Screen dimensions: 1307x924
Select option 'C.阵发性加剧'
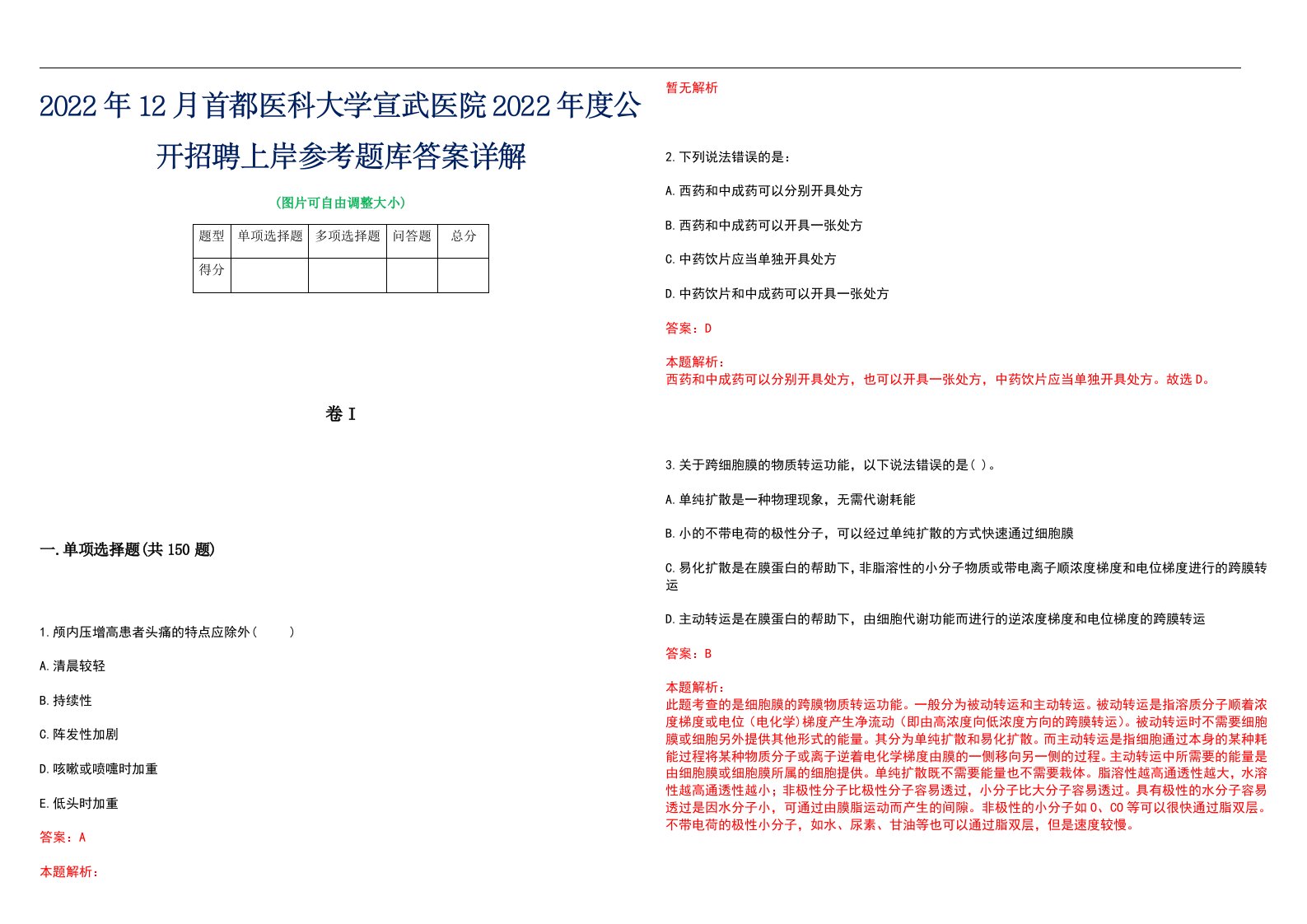click(x=79, y=735)
